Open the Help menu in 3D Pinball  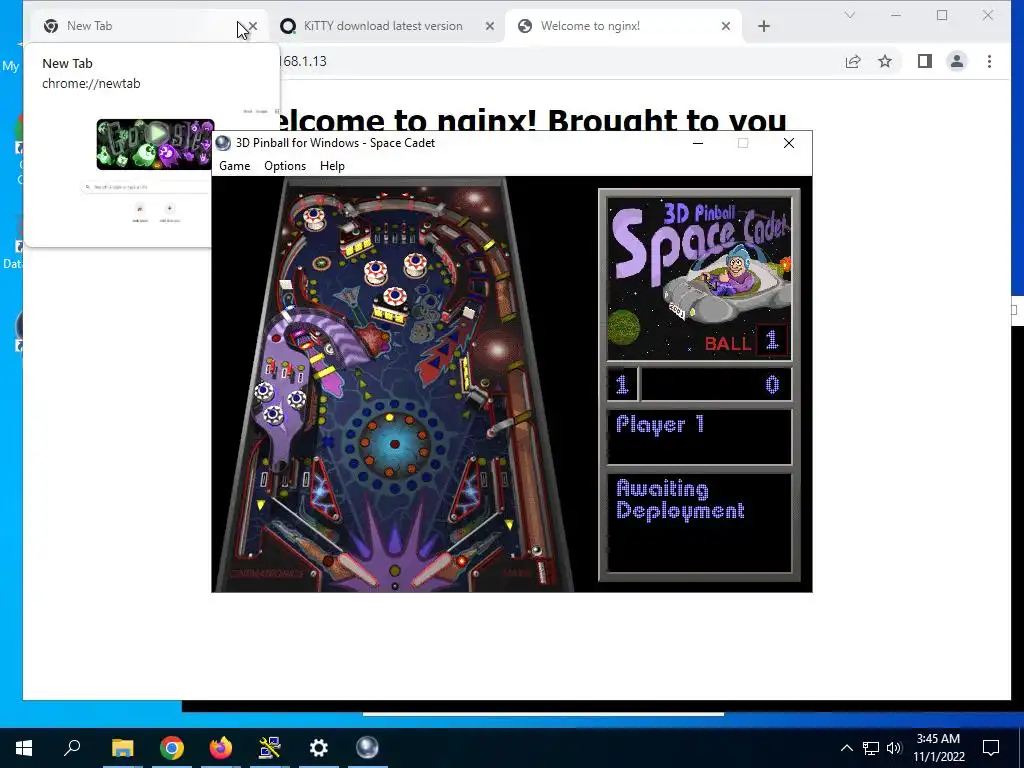[x=332, y=166]
